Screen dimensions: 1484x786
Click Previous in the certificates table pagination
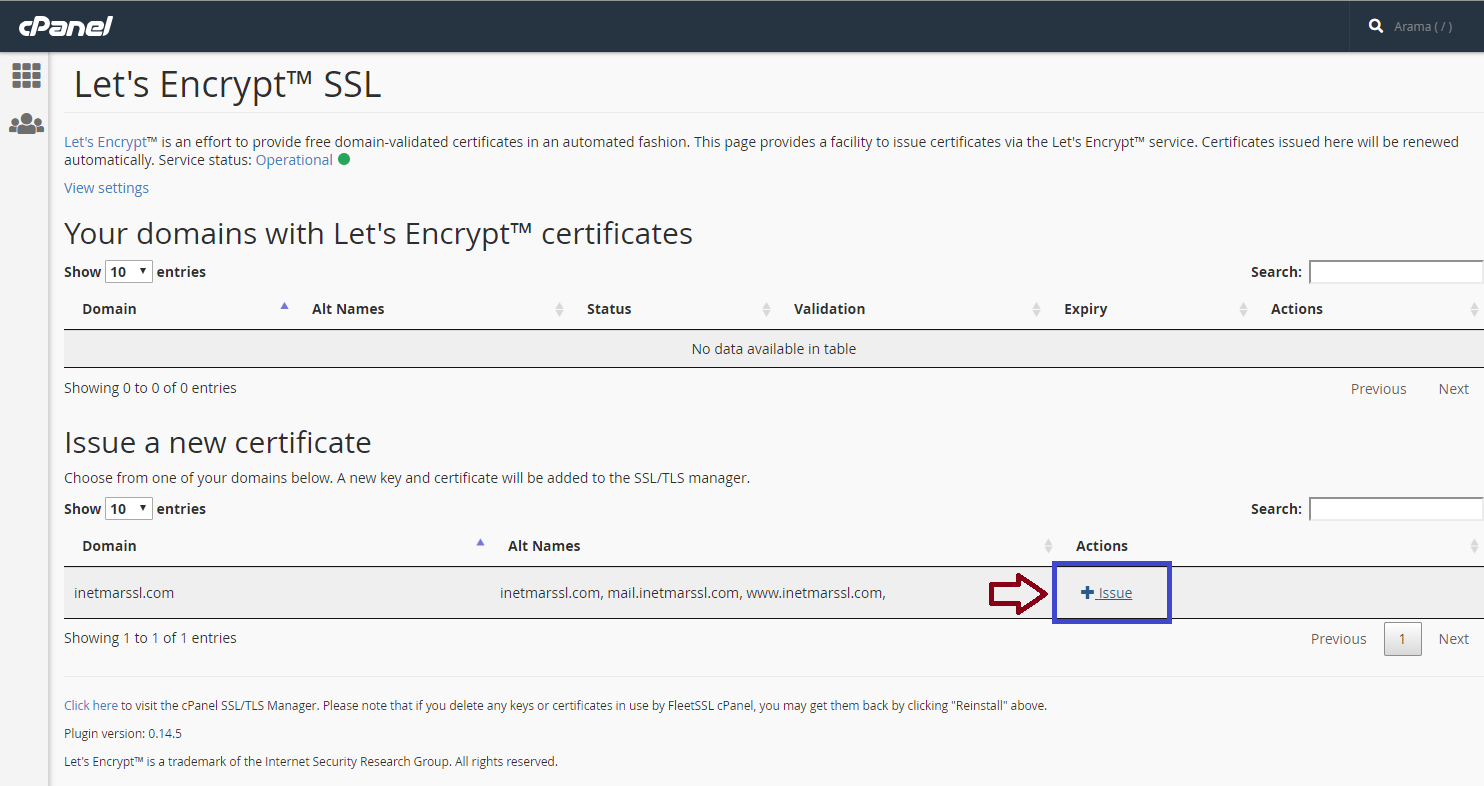point(1378,389)
